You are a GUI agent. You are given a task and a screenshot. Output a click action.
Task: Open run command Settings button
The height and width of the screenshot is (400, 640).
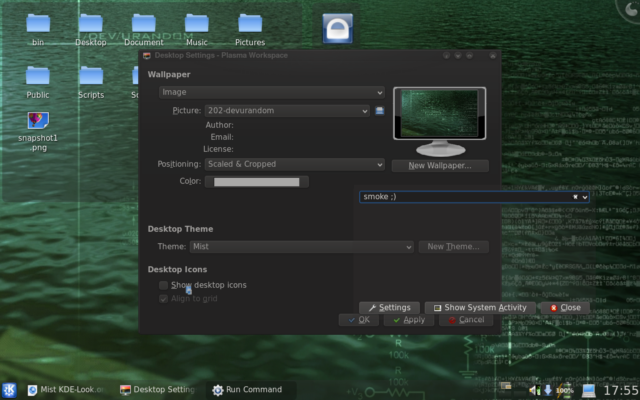click(x=389, y=308)
